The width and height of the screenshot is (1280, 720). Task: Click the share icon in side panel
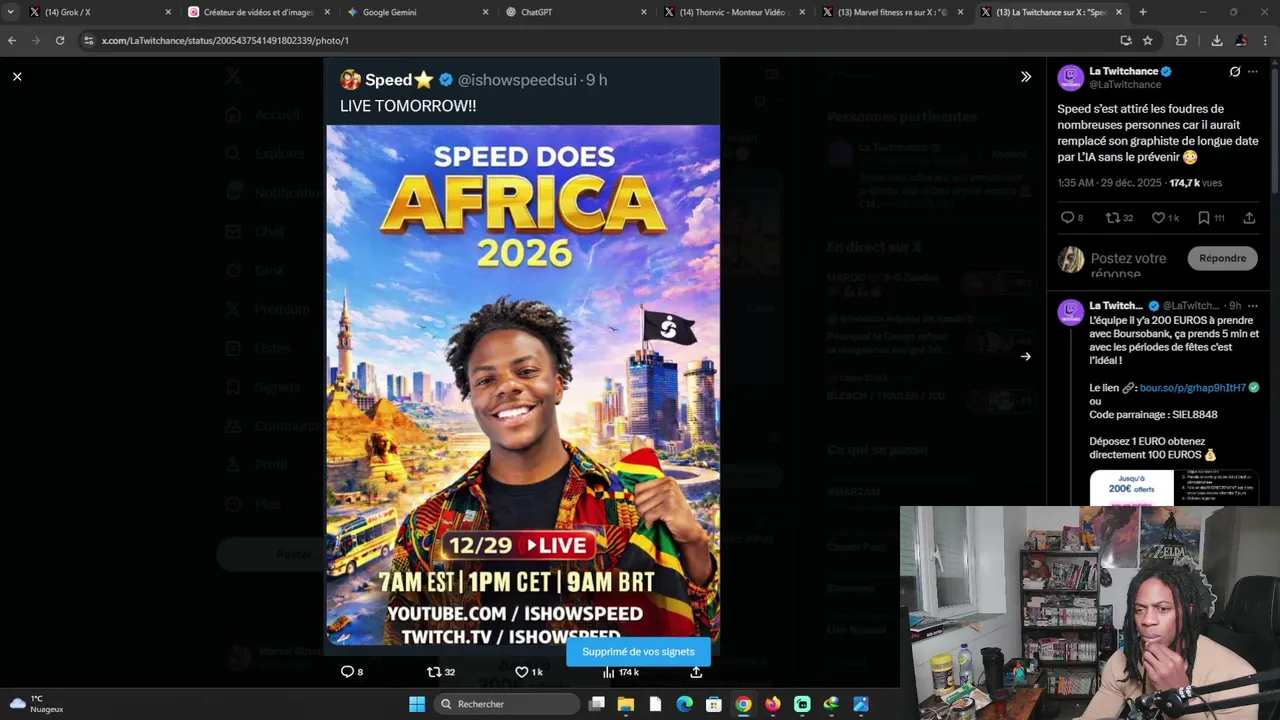tap(1249, 217)
